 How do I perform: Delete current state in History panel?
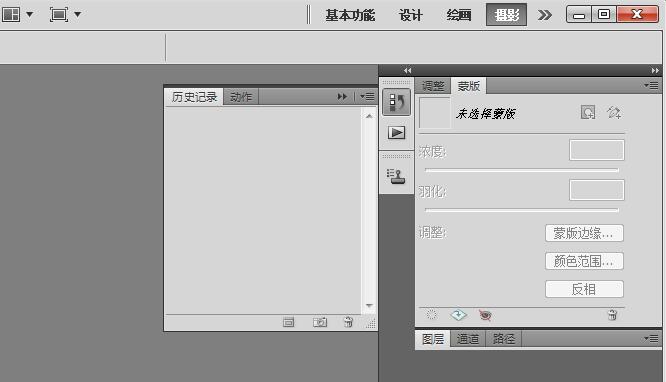pyautogui.click(x=348, y=323)
